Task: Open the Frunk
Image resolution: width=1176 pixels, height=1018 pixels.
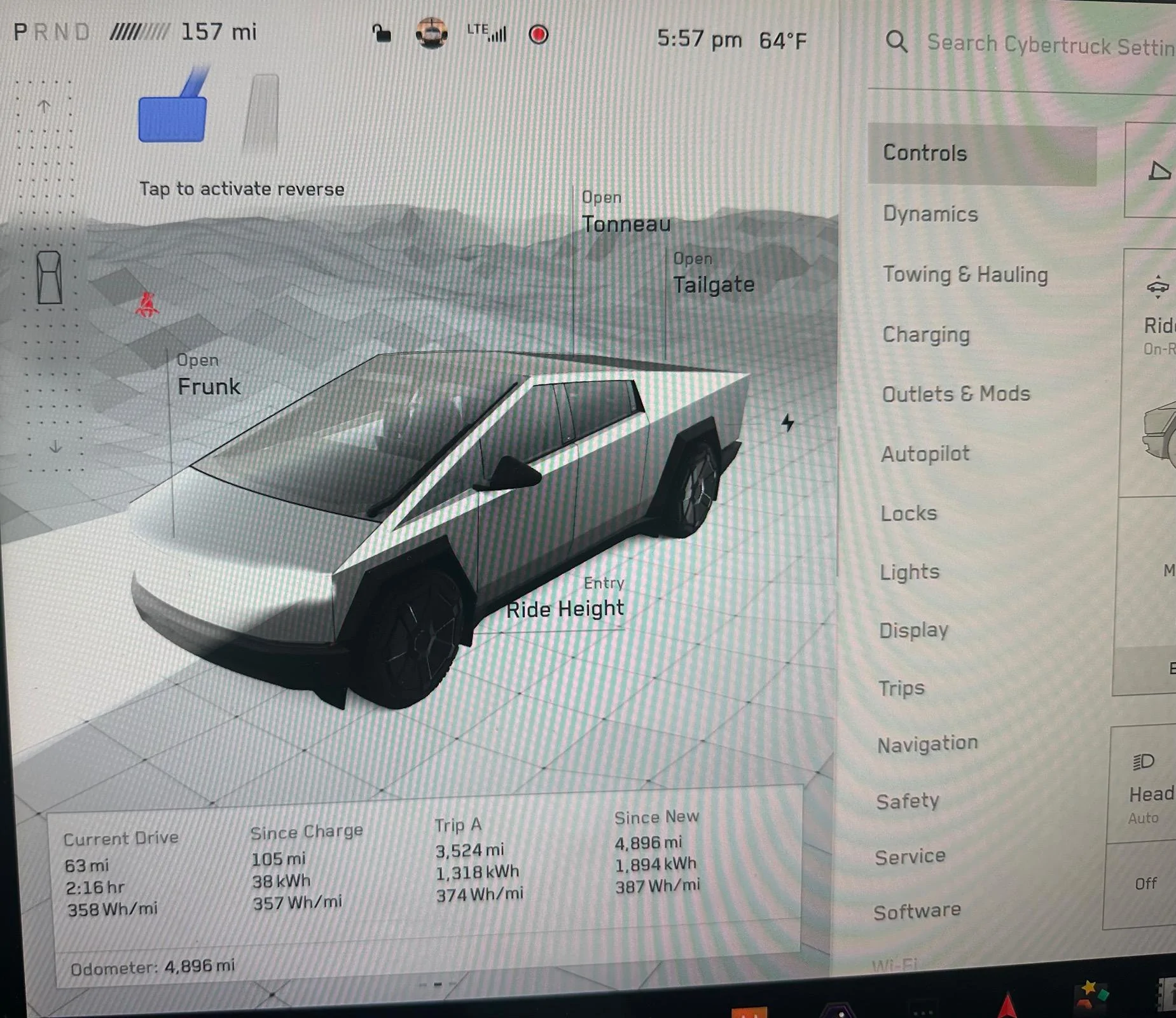Action: pyautogui.click(x=208, y=375)
